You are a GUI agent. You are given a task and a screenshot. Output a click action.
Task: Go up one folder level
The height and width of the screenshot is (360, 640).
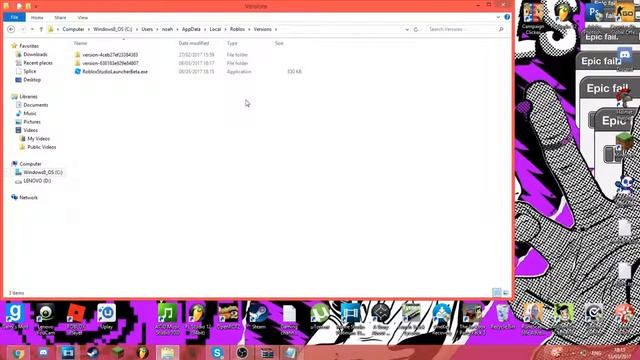click(41, 29)
